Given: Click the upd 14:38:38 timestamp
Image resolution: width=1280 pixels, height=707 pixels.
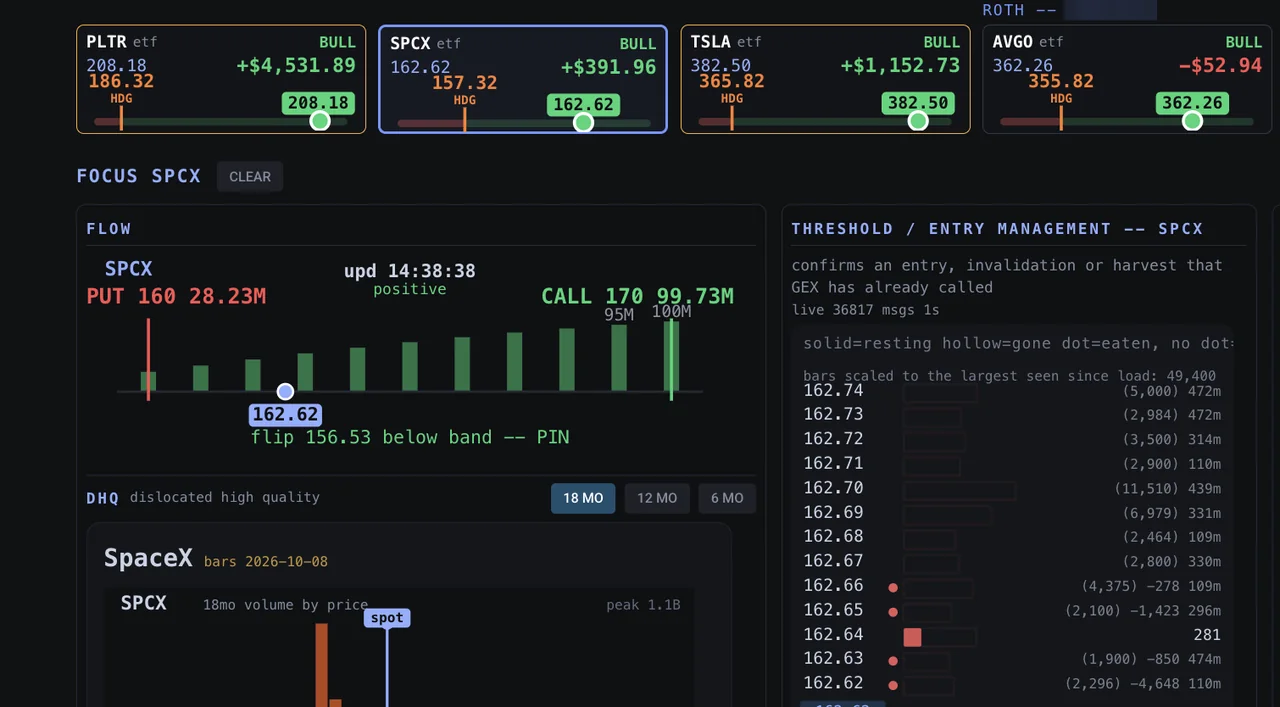Looking at the screenshot, I should [410, 271].
